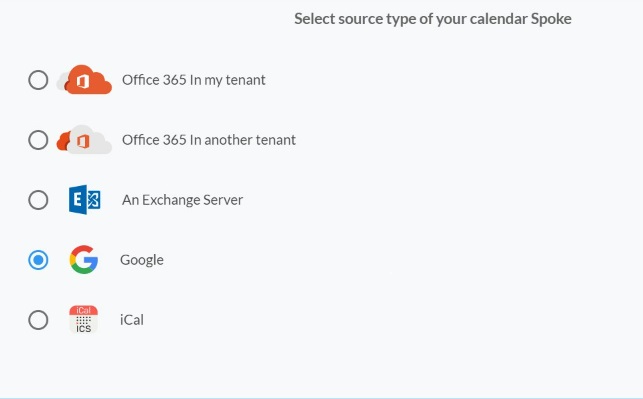Click the iCal ICS calendar icon
643x399 pixels.
[84, 319]
